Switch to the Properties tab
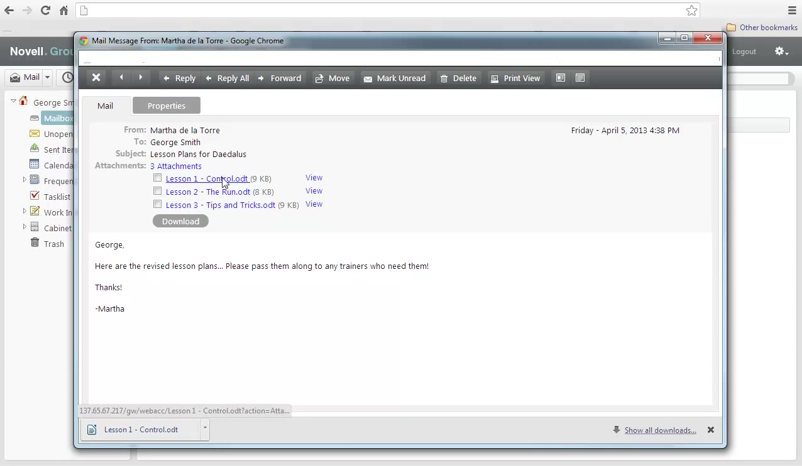 point(166,105)
